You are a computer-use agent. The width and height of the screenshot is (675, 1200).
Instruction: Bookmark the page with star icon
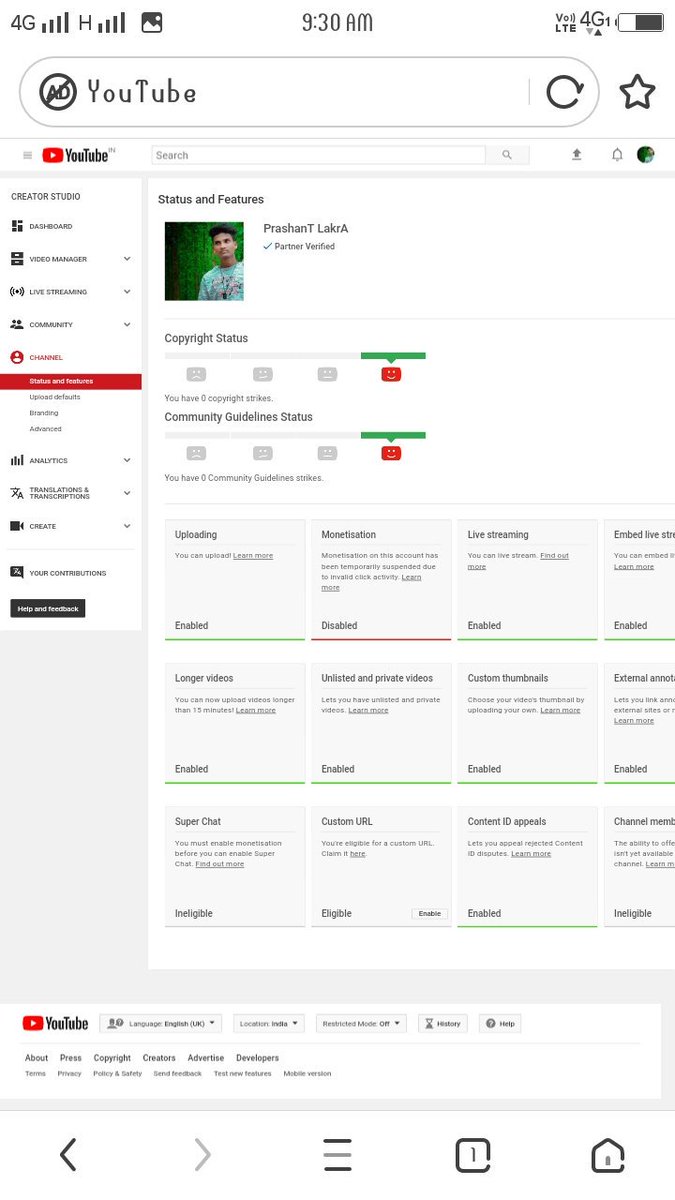[x=637, y=92]
